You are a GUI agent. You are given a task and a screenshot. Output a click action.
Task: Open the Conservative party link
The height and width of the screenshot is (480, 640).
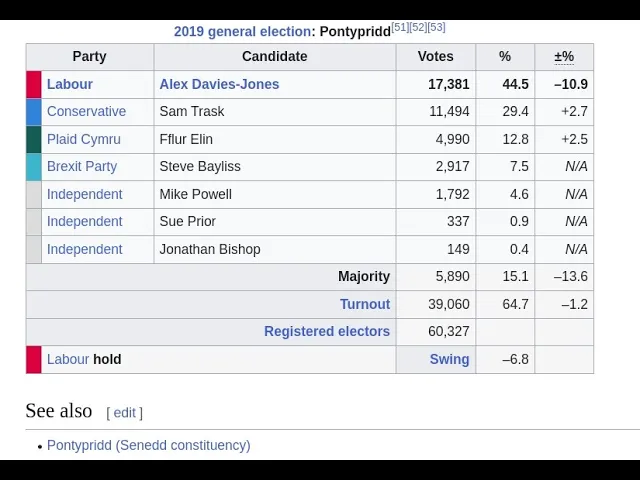click(x=87, y=111)
